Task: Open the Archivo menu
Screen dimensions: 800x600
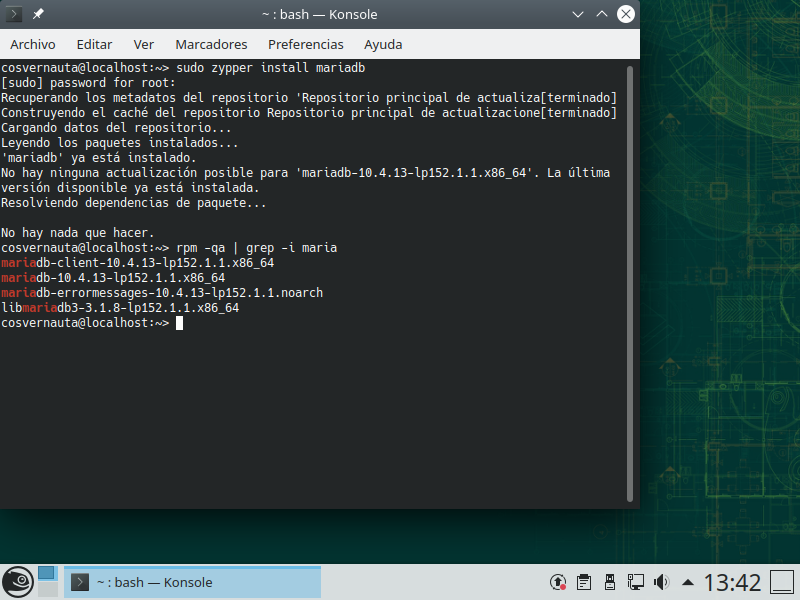Action: [x=33, y=44]
